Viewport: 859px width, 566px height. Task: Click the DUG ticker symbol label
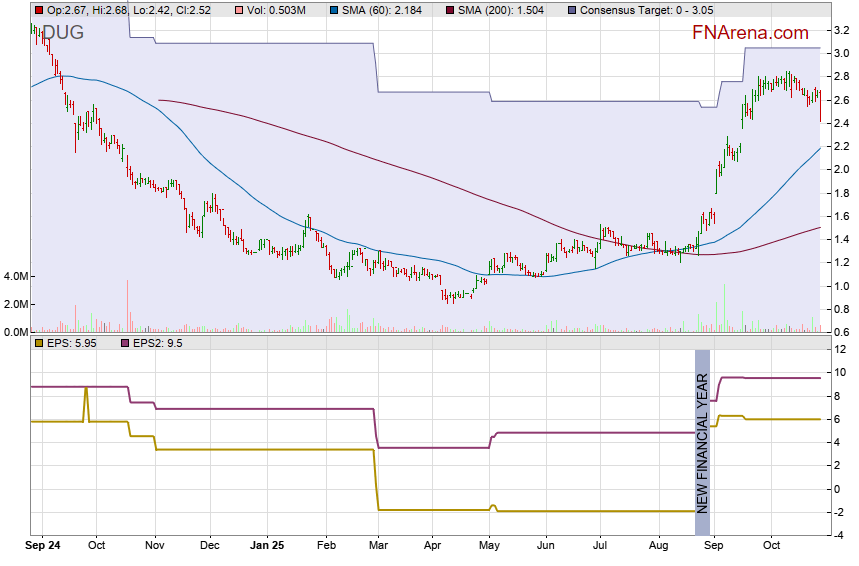pos(62,33)
